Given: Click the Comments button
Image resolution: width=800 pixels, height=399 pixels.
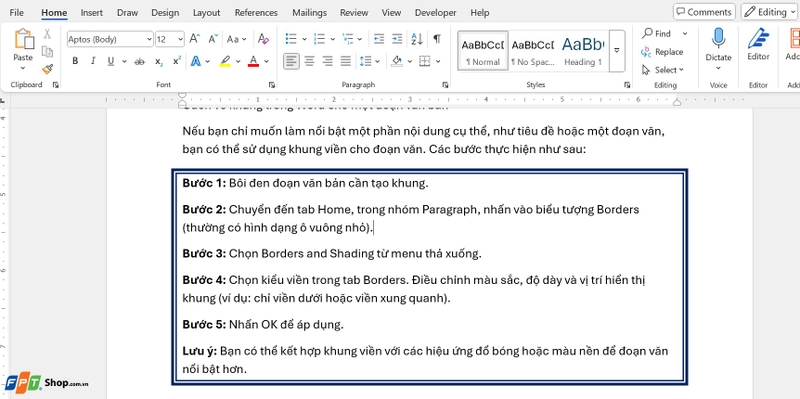Looking at the screenshot, I should [704, 12].
